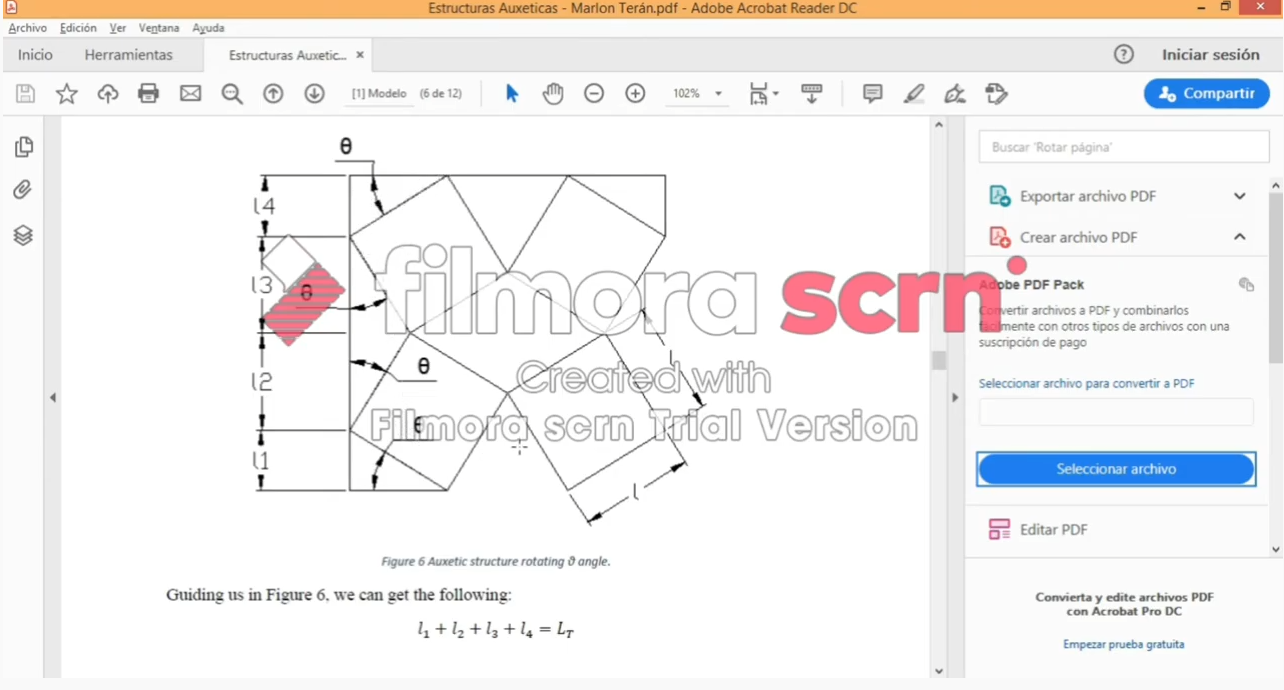The height and width of the screenshot is (690, 1284).
Task: Open the fit page options icon
Action: 763,94
